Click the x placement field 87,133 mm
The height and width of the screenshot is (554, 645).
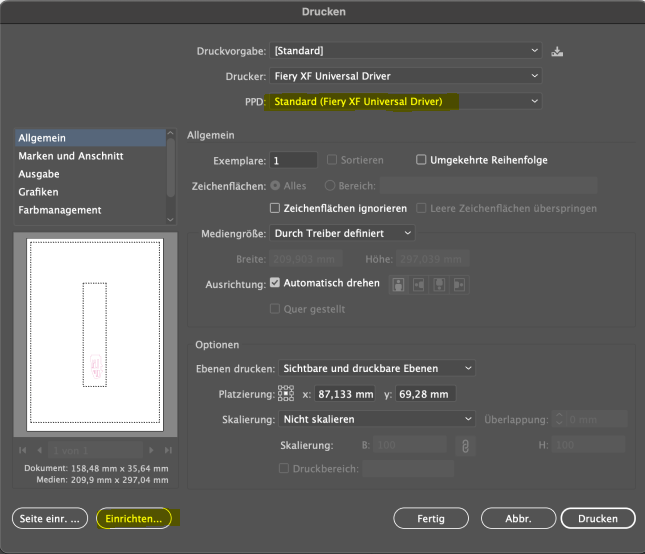(345, 394)
